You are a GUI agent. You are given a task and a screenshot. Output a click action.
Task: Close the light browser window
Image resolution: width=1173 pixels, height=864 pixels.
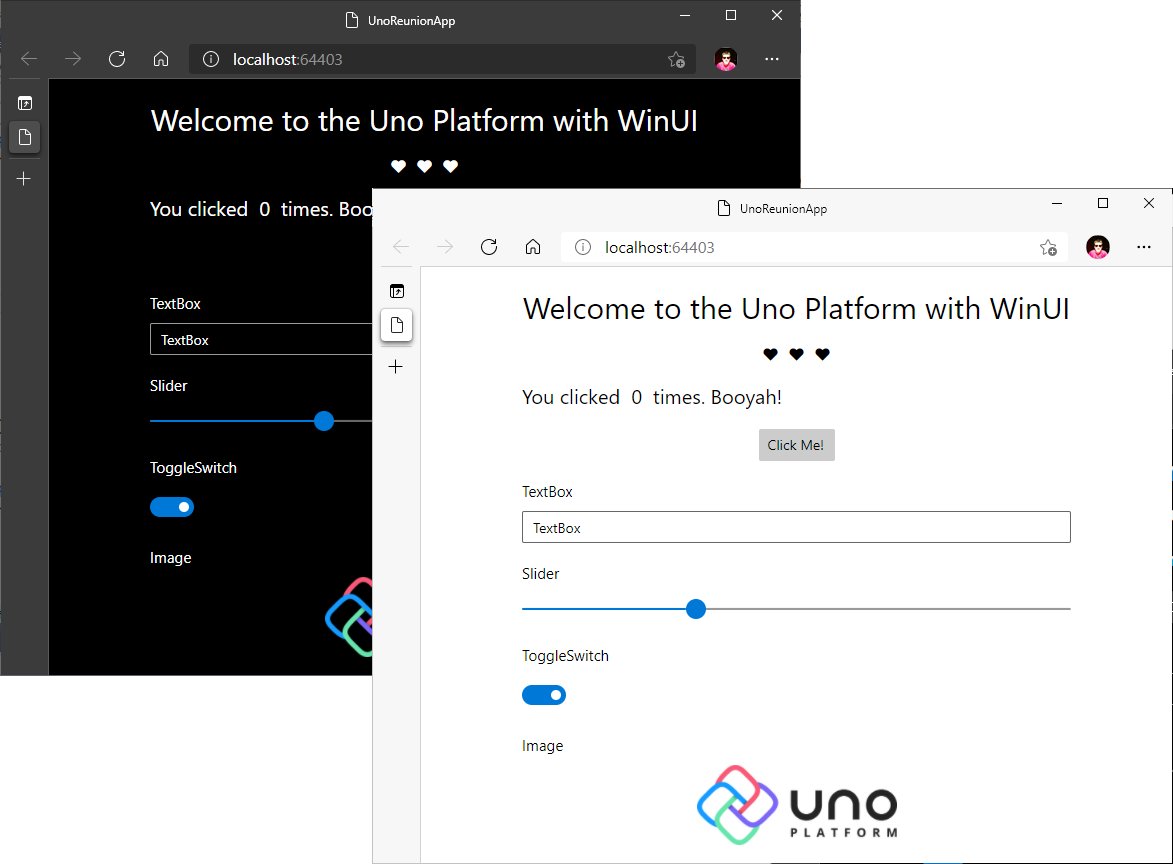coord(1149,203)
